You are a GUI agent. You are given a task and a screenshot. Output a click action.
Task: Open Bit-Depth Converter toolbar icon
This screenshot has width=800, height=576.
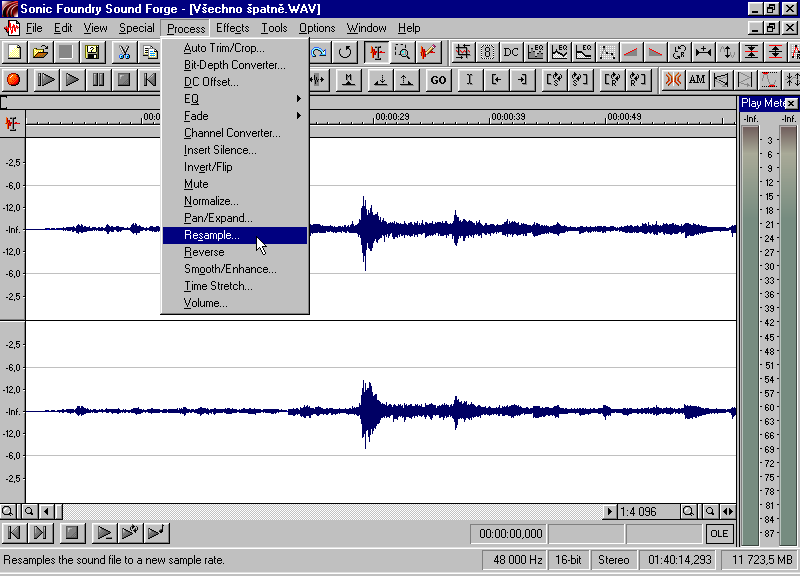click(487, 52)
